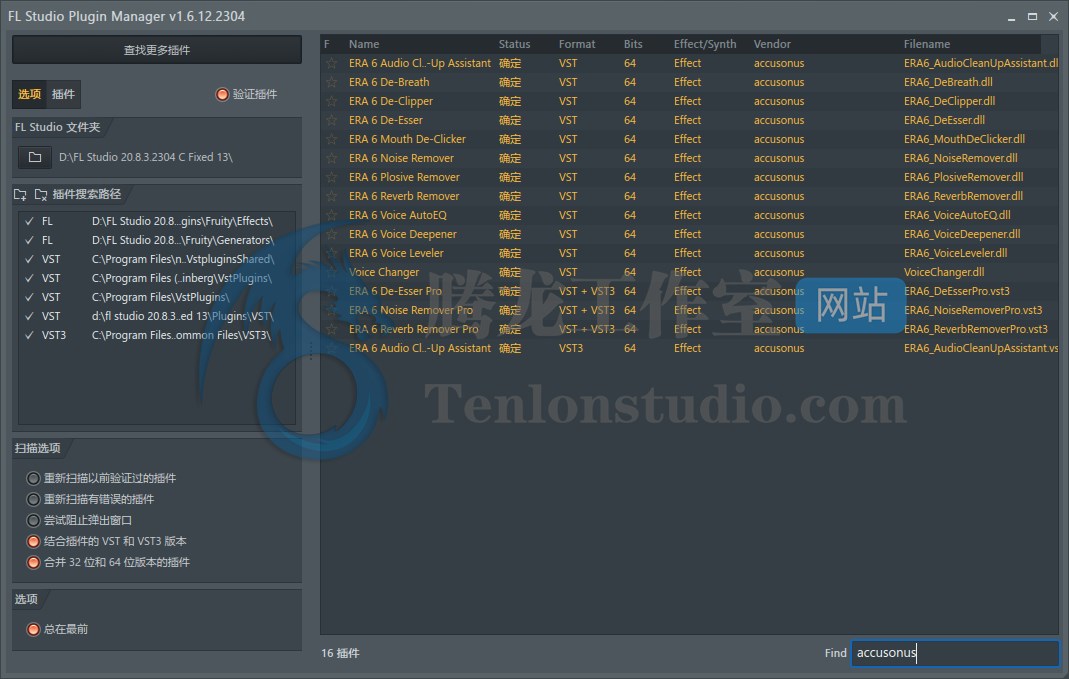The height and width of the screenshot is (679, 1069).
Task: Click ERA6_VoiceAutoEQ.dll filename
Action: tap(957, 216)
